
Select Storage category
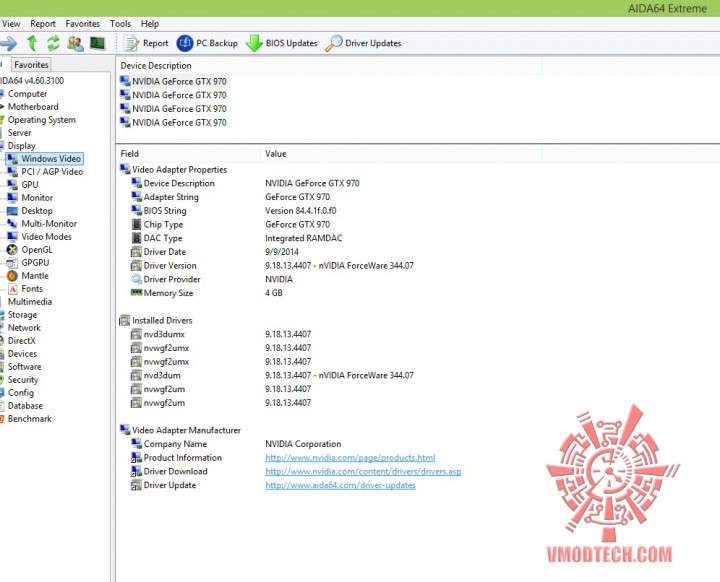click(22, 315)
